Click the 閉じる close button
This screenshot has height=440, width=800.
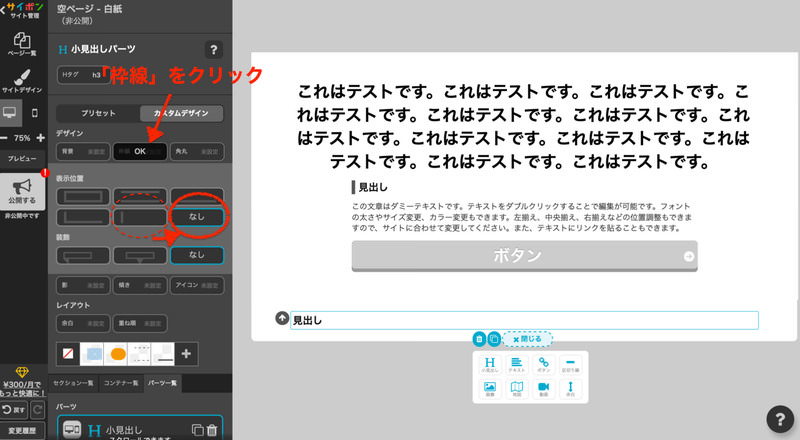click(x=528, y=339)
